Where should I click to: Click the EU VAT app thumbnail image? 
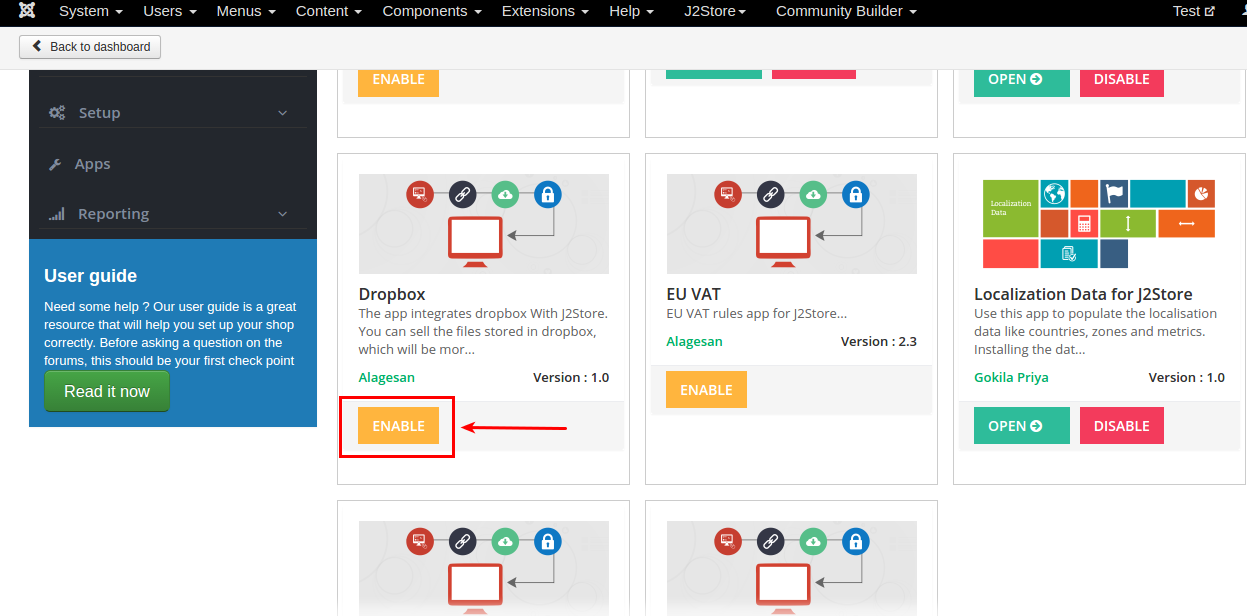792,224
